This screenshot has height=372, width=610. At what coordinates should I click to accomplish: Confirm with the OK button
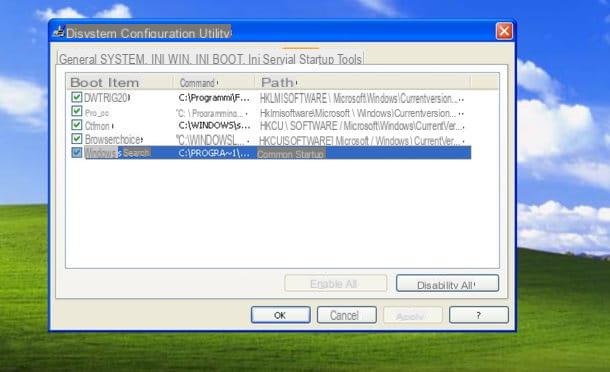[280, 315]
